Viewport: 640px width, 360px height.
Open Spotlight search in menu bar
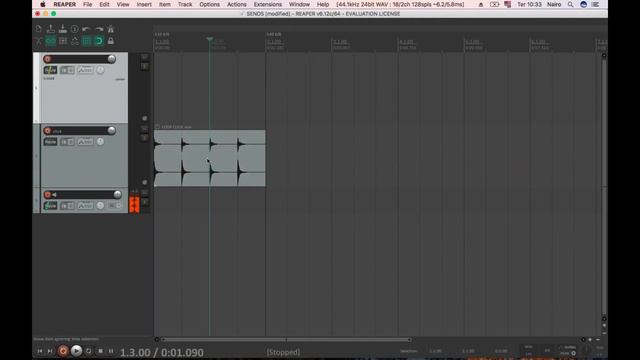tap(571, 4)
